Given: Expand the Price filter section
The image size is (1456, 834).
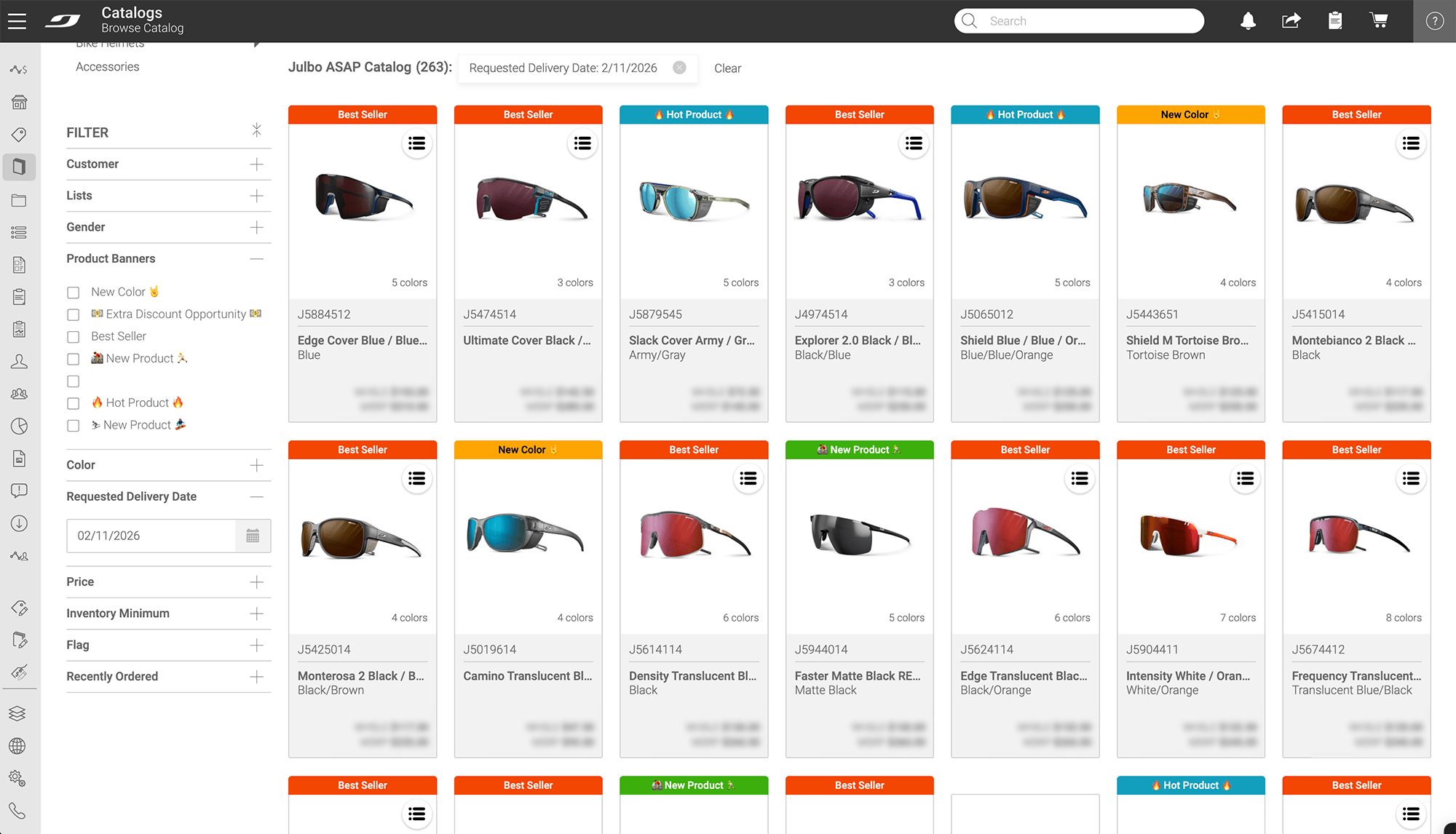Looking at the screenshot, I should click(257, 581).
